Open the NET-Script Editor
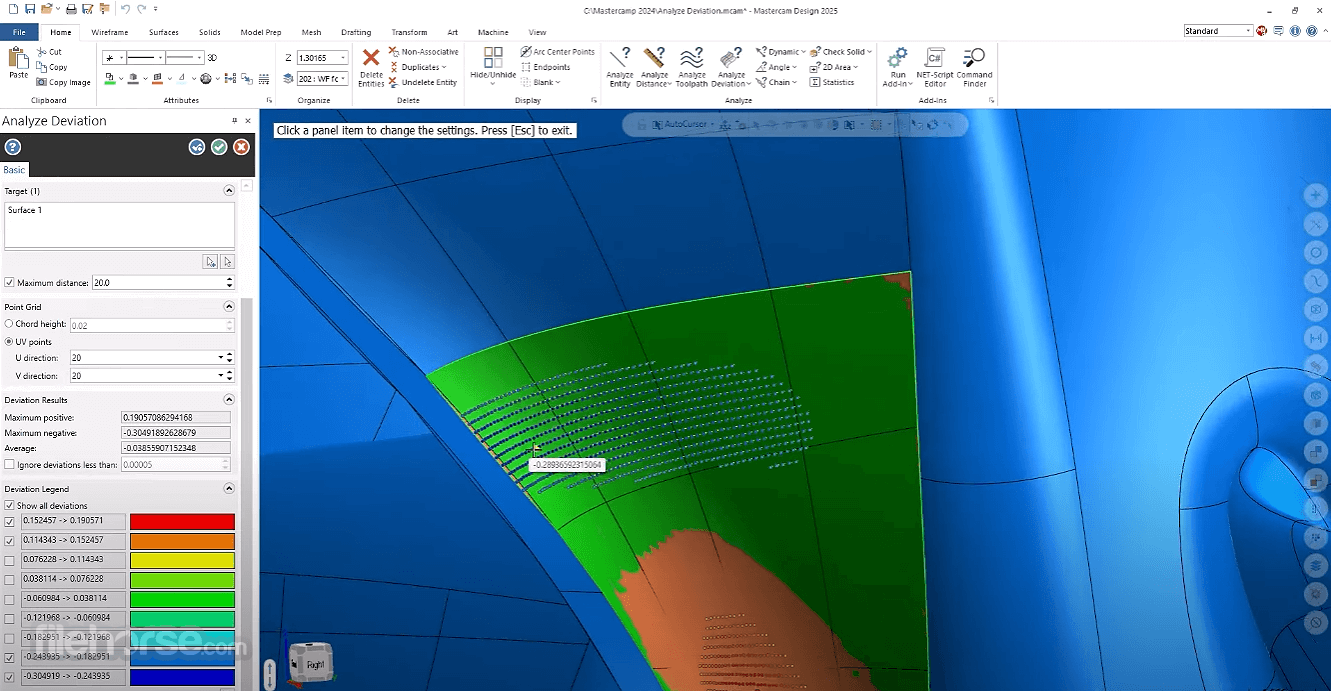The width and height of the screenshot is (1331, 691). point(935,67)
